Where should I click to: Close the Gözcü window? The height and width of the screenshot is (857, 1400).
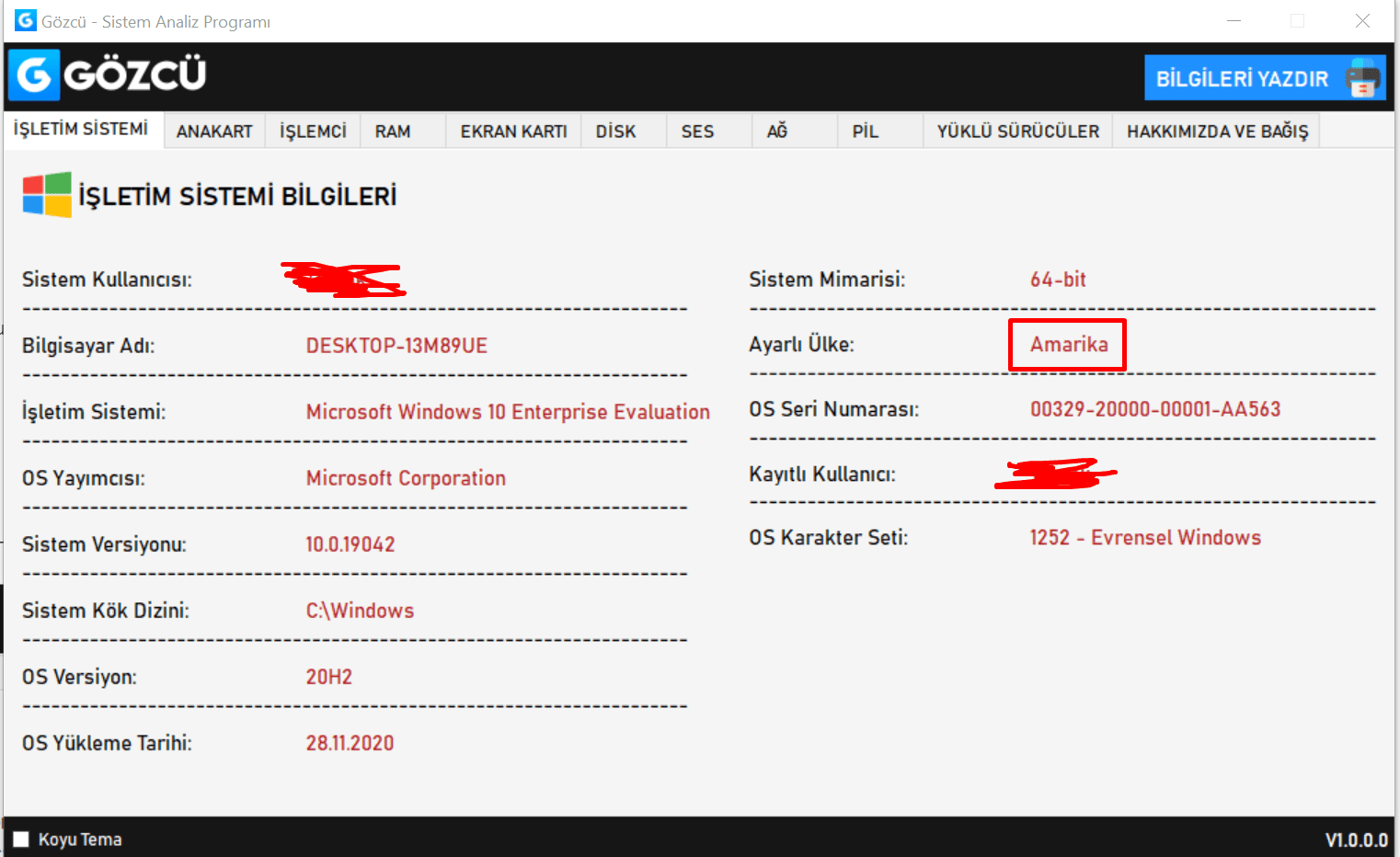[x=1362, y=20]
